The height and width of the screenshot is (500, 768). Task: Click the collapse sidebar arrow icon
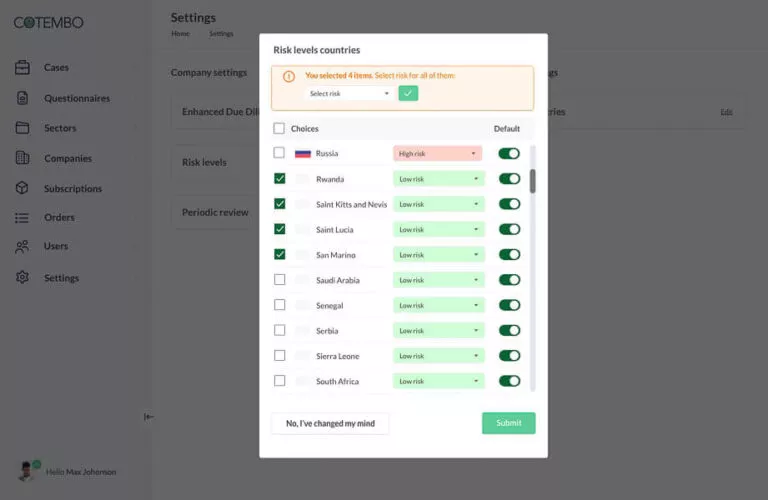[x=148, y=417]
